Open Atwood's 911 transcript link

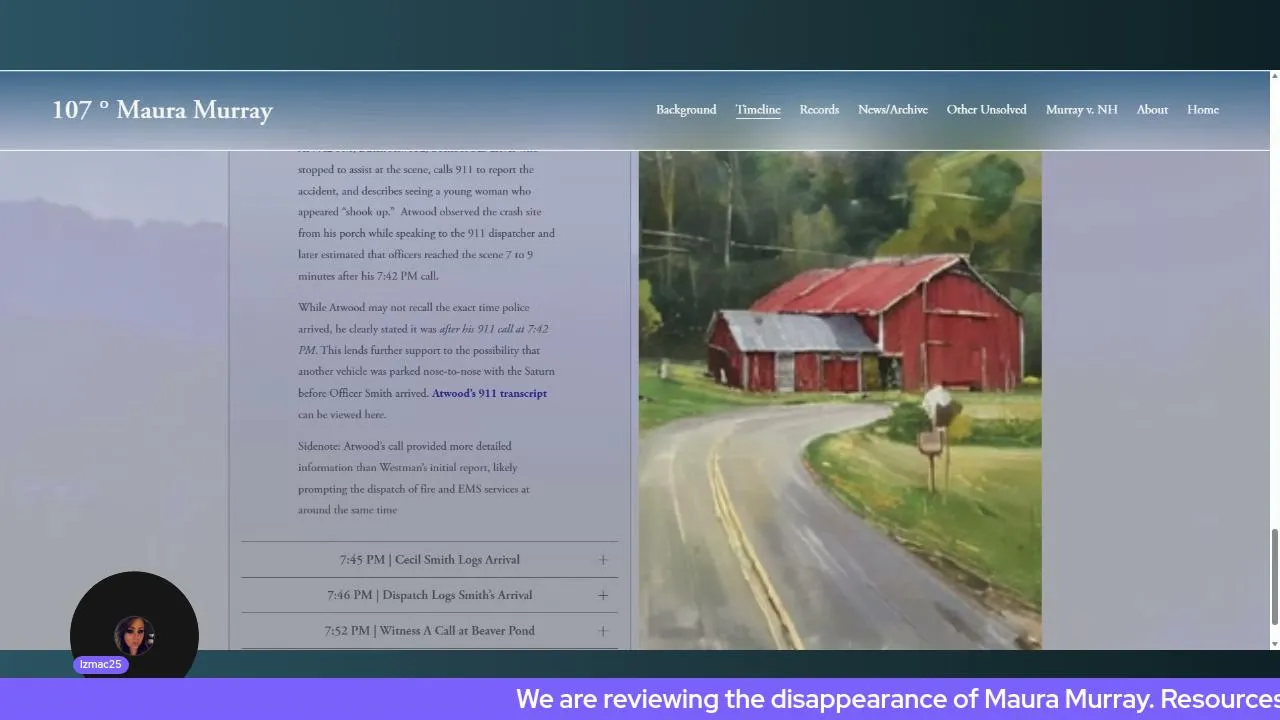[489, 393]
